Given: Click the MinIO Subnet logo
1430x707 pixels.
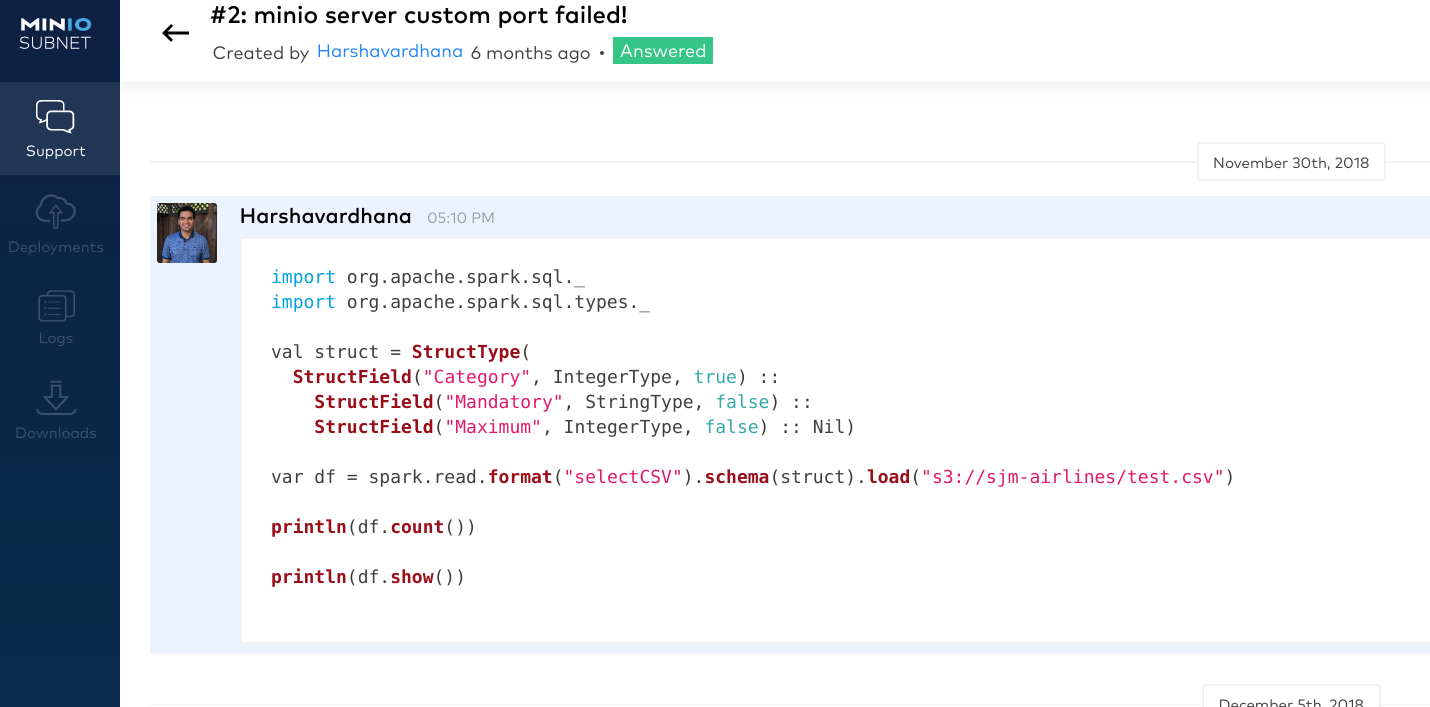Looking at the screenshot, I should coord(55,34).
